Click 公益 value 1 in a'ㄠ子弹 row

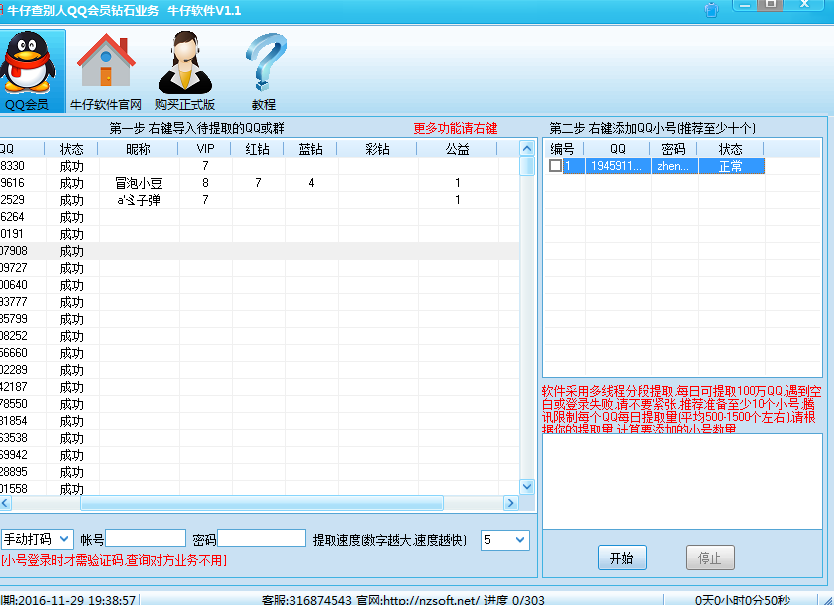click(457, 200)
